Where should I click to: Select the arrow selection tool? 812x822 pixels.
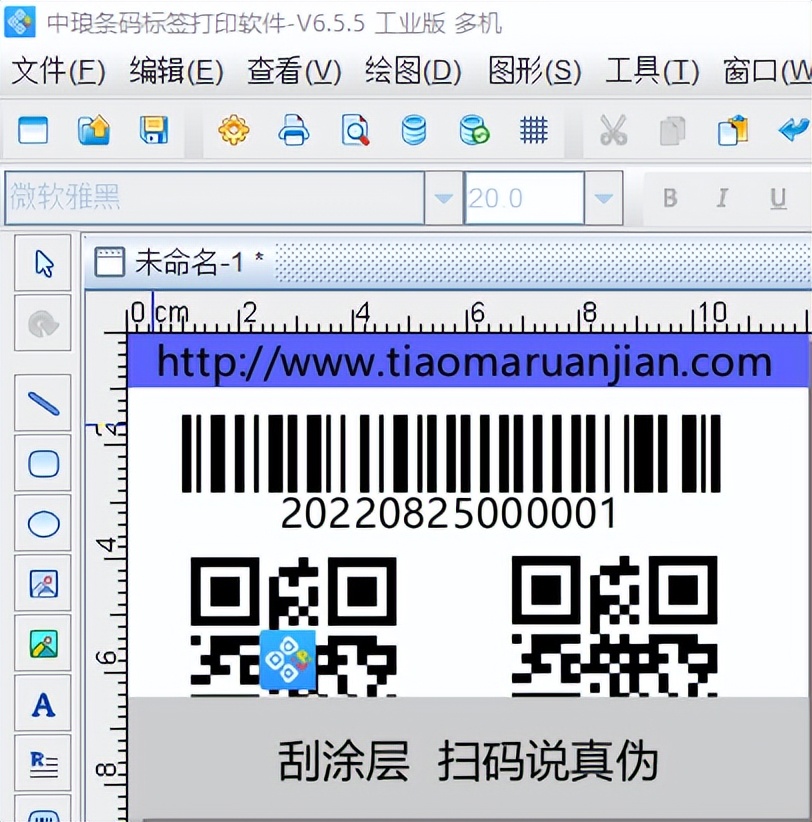click(x=43, y=262)
